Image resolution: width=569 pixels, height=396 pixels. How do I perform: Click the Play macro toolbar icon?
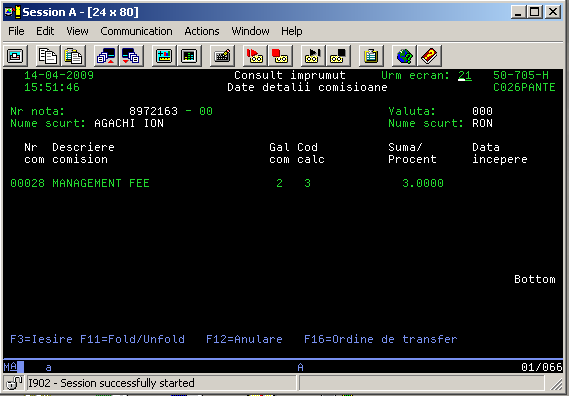click(x=313, y=56)
